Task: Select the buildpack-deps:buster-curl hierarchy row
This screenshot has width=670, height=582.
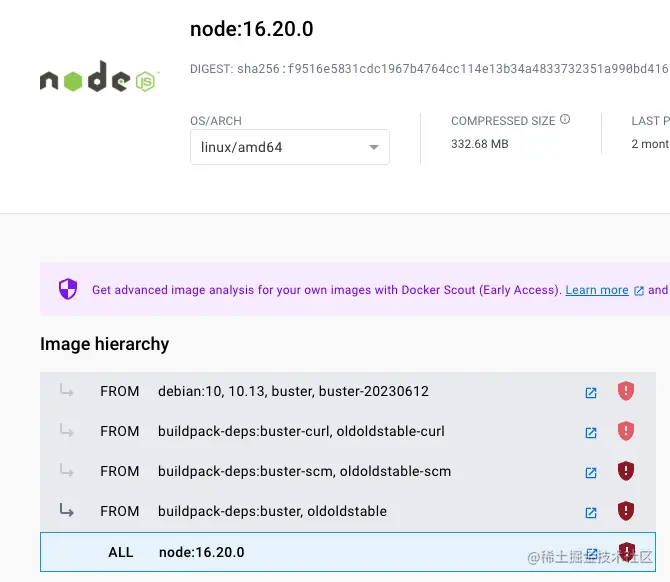Action: click(348, 431)
